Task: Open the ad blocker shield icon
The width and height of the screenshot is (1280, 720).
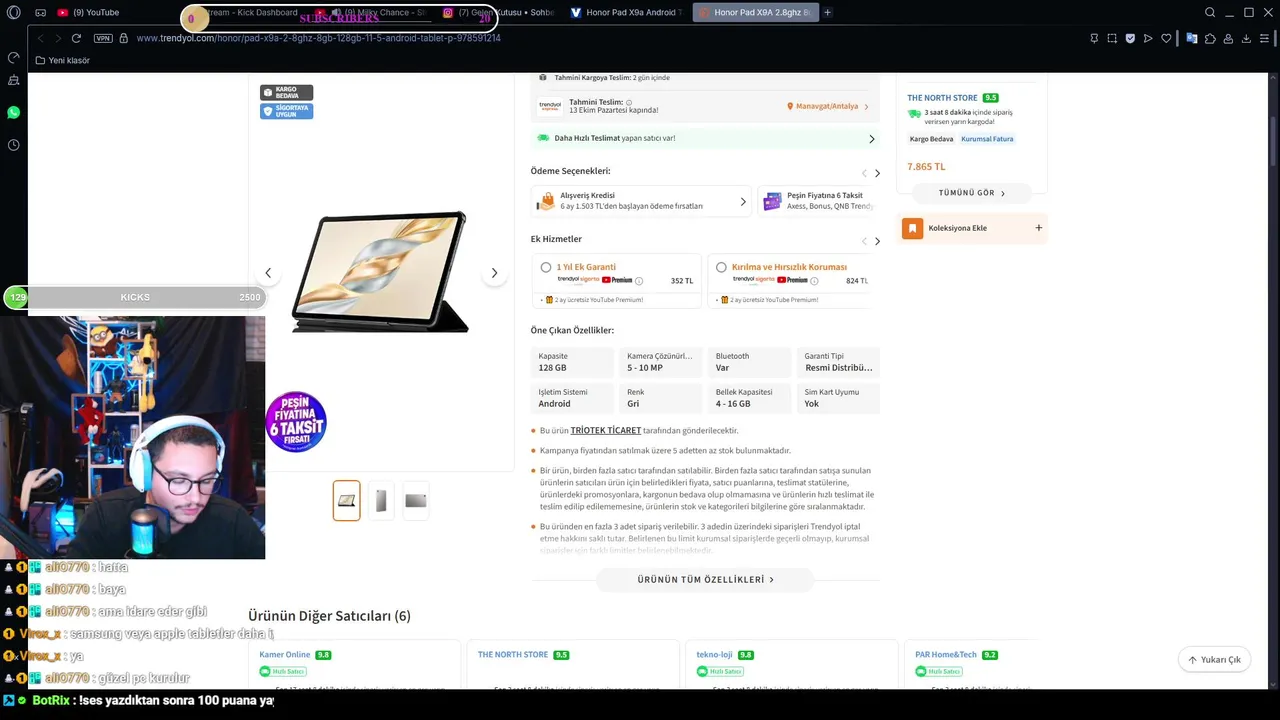Action: click(1130, 38)
